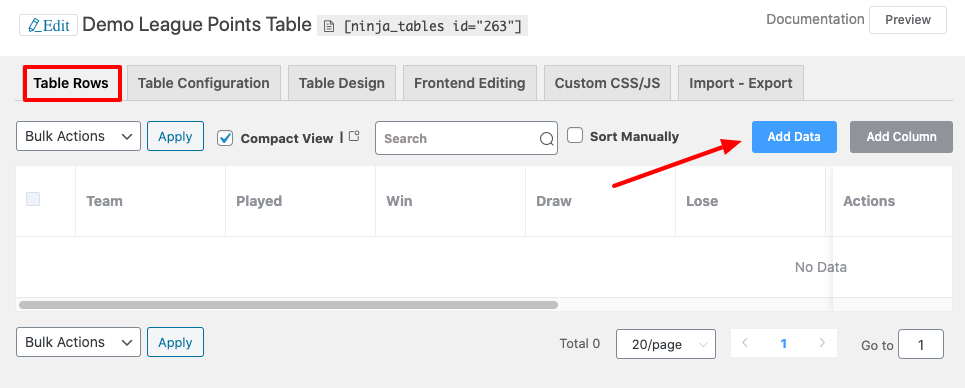Open the Documentation link
Image resolution: width=965 pixels, height=388 pixels.
point(815,20)
